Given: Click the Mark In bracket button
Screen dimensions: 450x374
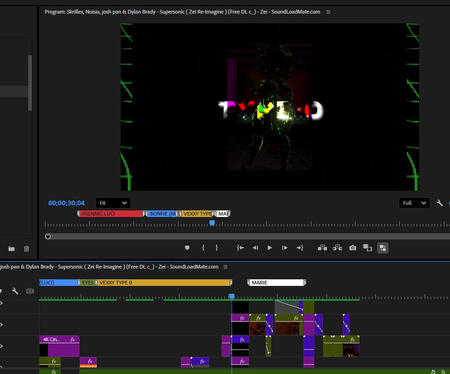Looking at the screenshot, I should tap(203, 248).
